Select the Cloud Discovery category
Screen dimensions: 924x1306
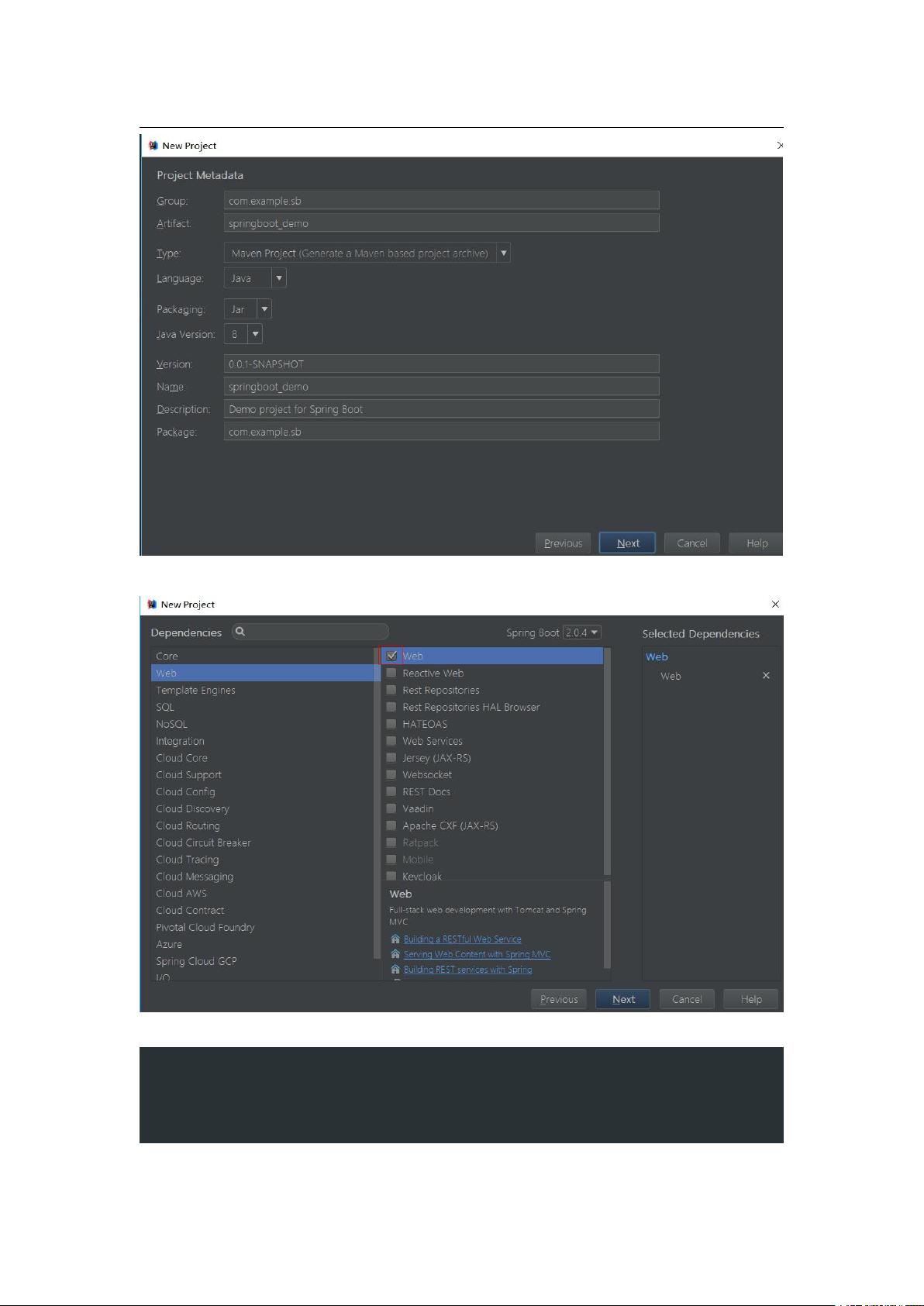262,808
